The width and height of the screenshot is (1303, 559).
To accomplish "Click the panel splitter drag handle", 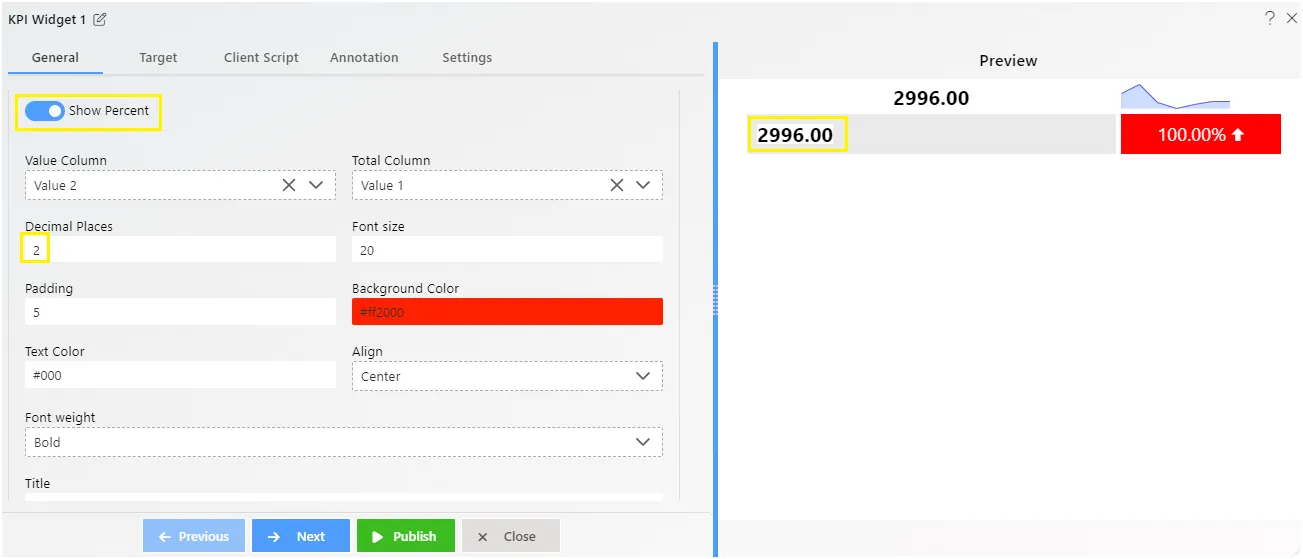I will (x=715, y=299).
